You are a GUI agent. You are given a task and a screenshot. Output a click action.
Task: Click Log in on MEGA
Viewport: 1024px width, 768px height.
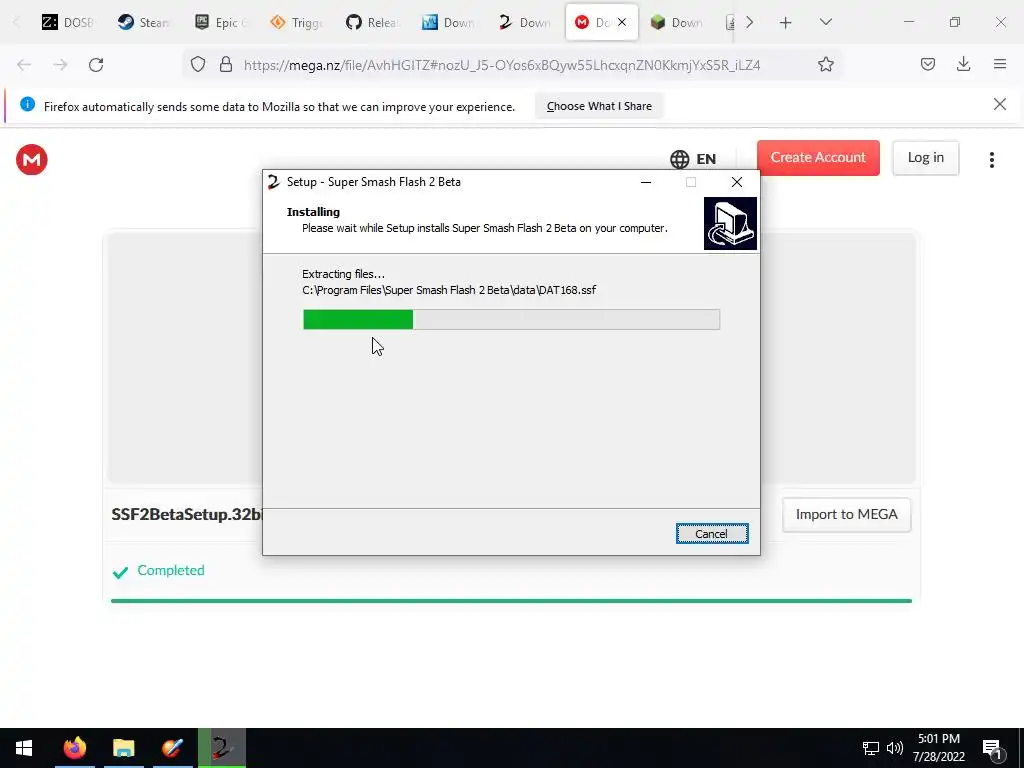[x=925, y=157]
